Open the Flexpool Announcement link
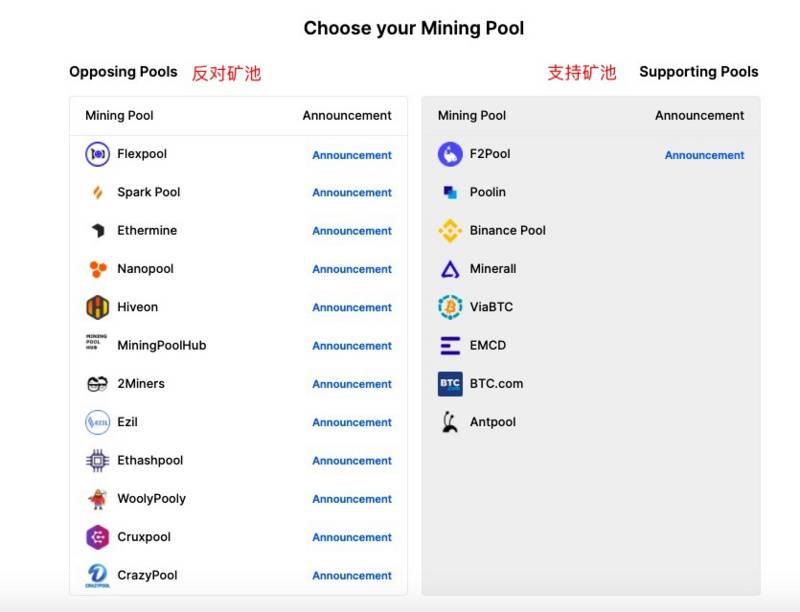This screenshot has height=612, width=800. [352, 155]
